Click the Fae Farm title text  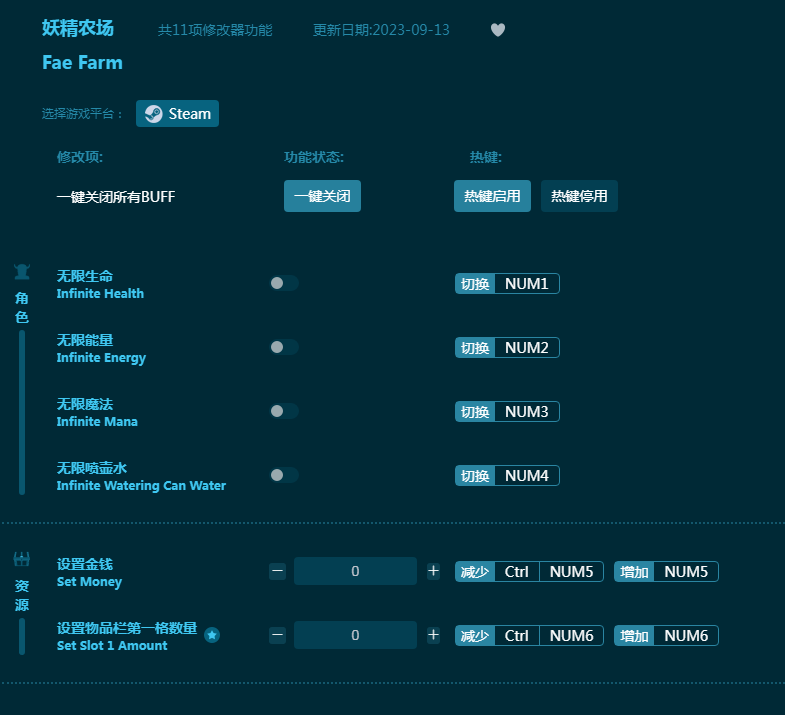coord(82,63)
